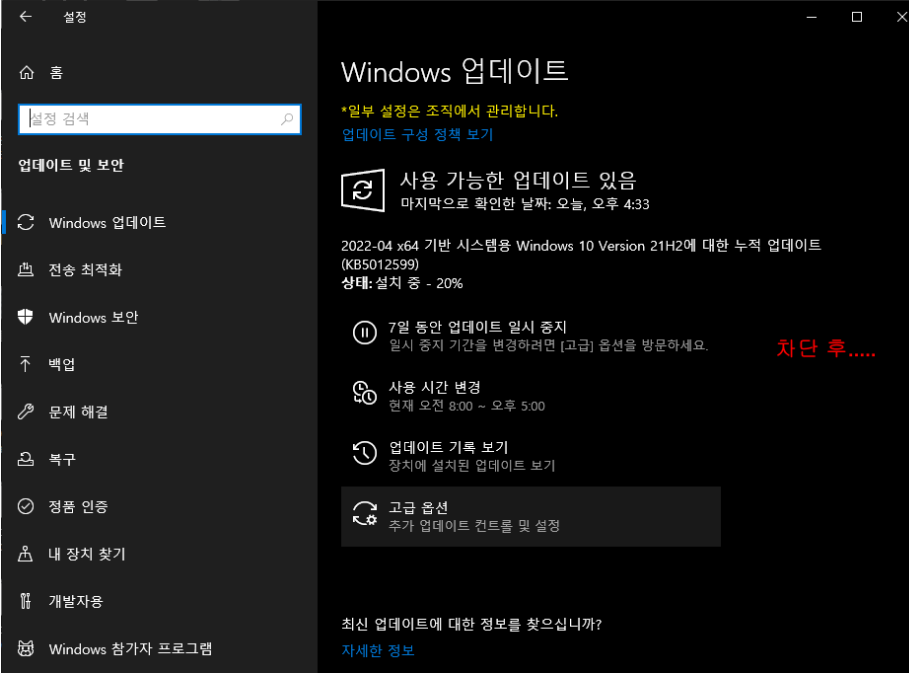Click the clock icon for 사용 시간 변경
Image resolution: width=909 pixels, height=673 pixels.
[x=365, y=392]
